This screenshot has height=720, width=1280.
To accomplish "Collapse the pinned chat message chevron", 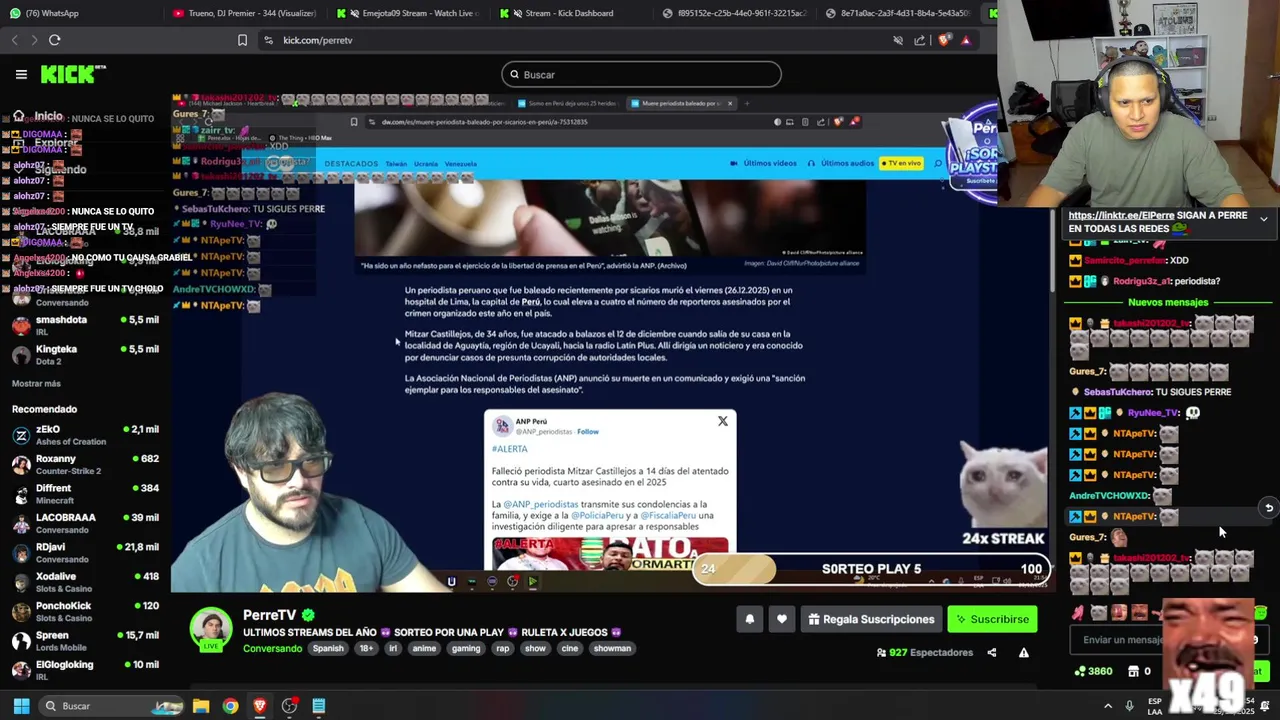I will [1263, 219].
